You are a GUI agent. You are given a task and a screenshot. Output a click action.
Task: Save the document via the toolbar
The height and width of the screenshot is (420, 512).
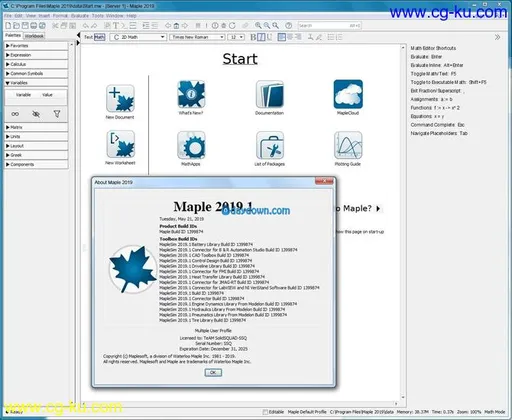(25, 26)
